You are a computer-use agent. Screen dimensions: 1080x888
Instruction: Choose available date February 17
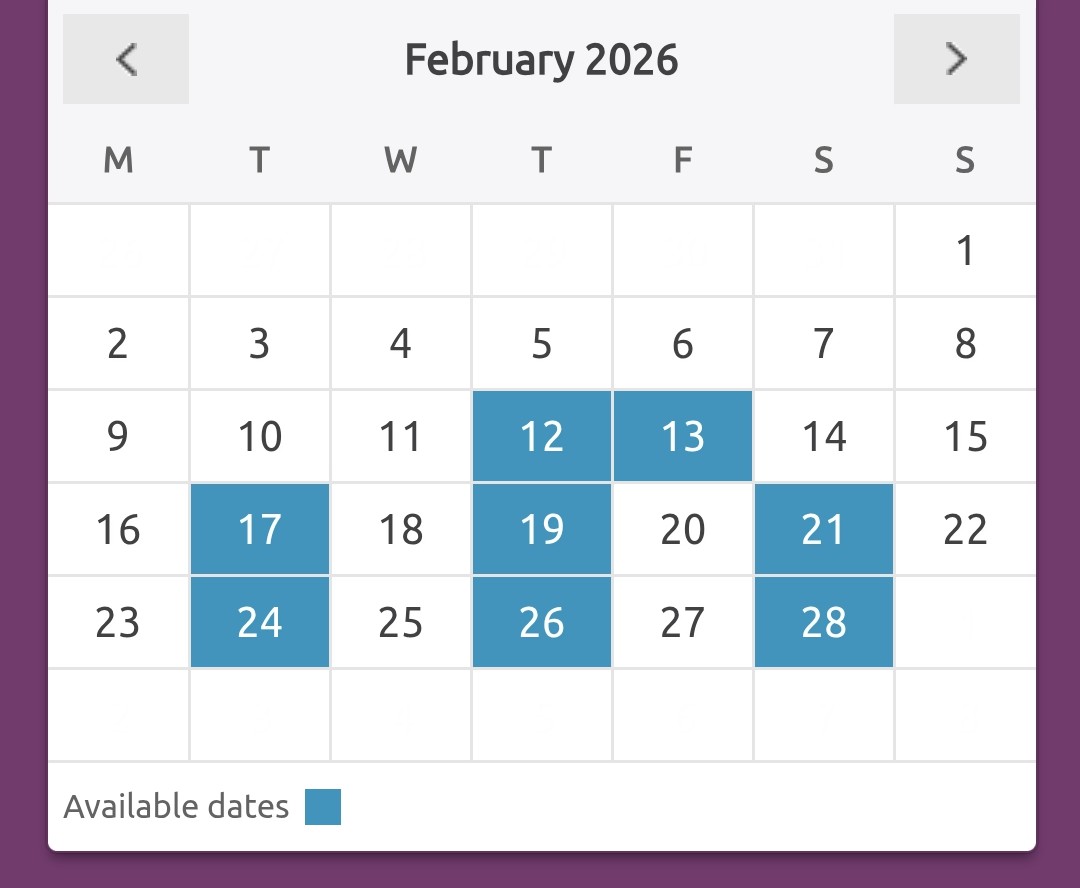coord(260,529)
